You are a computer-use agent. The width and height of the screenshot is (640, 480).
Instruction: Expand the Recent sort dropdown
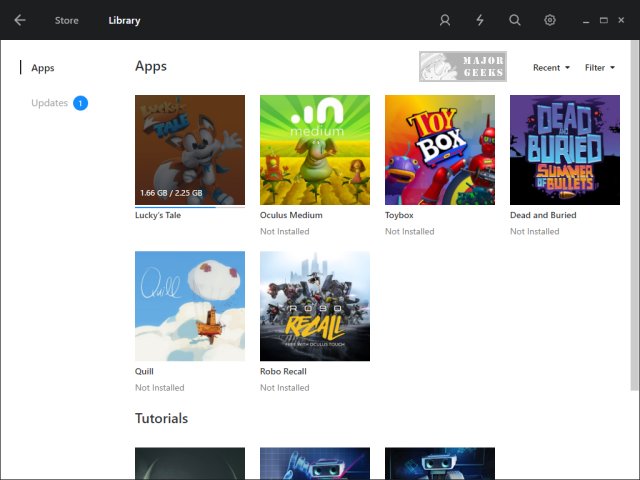[x=551, y=68]
